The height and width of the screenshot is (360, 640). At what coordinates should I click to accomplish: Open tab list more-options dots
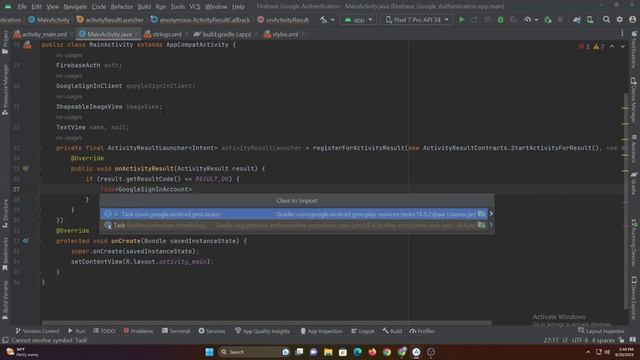click(x=622, y=34)
